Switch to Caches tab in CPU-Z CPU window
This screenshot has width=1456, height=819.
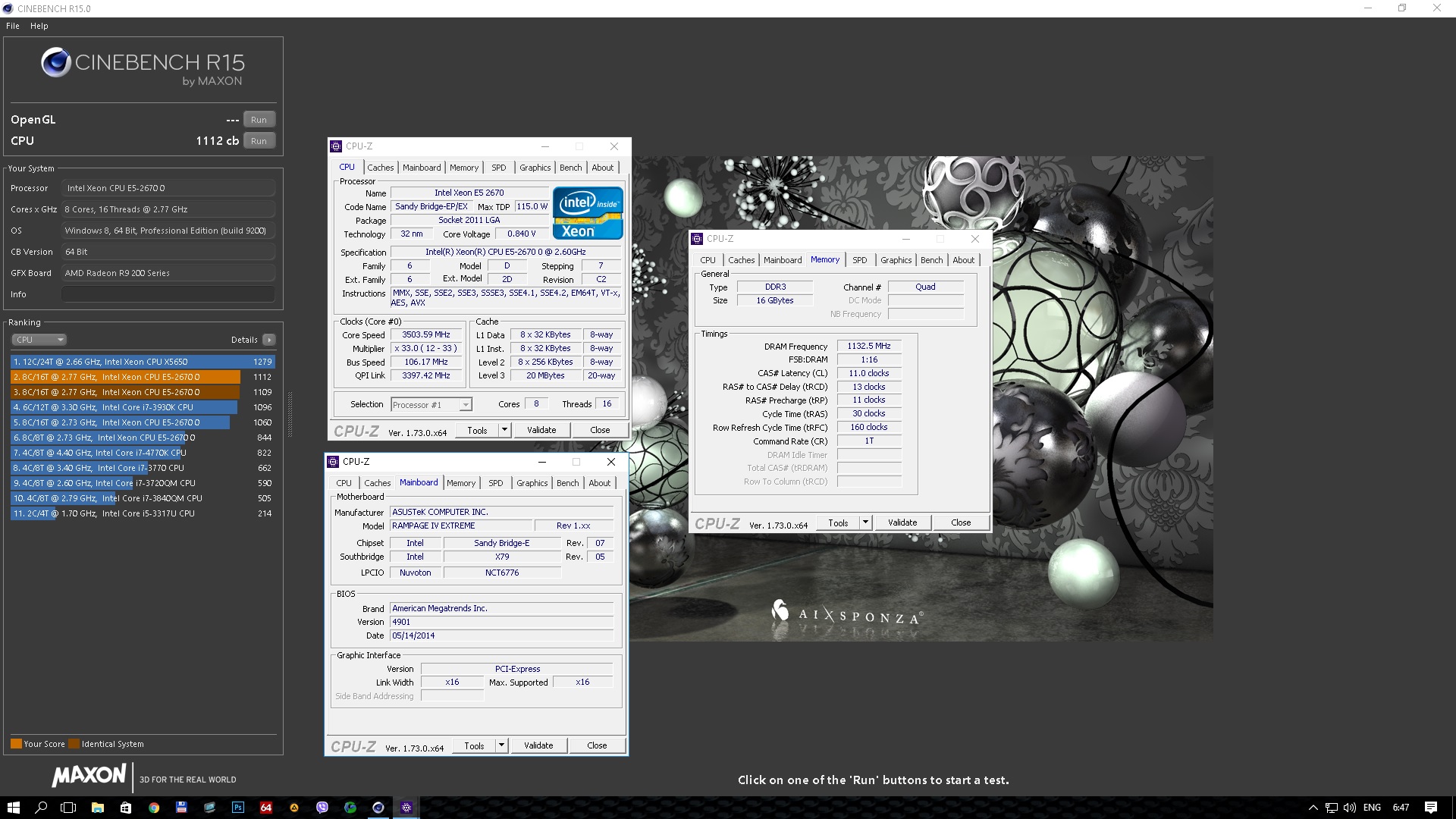pyautogui.click(x=381, y=168)
